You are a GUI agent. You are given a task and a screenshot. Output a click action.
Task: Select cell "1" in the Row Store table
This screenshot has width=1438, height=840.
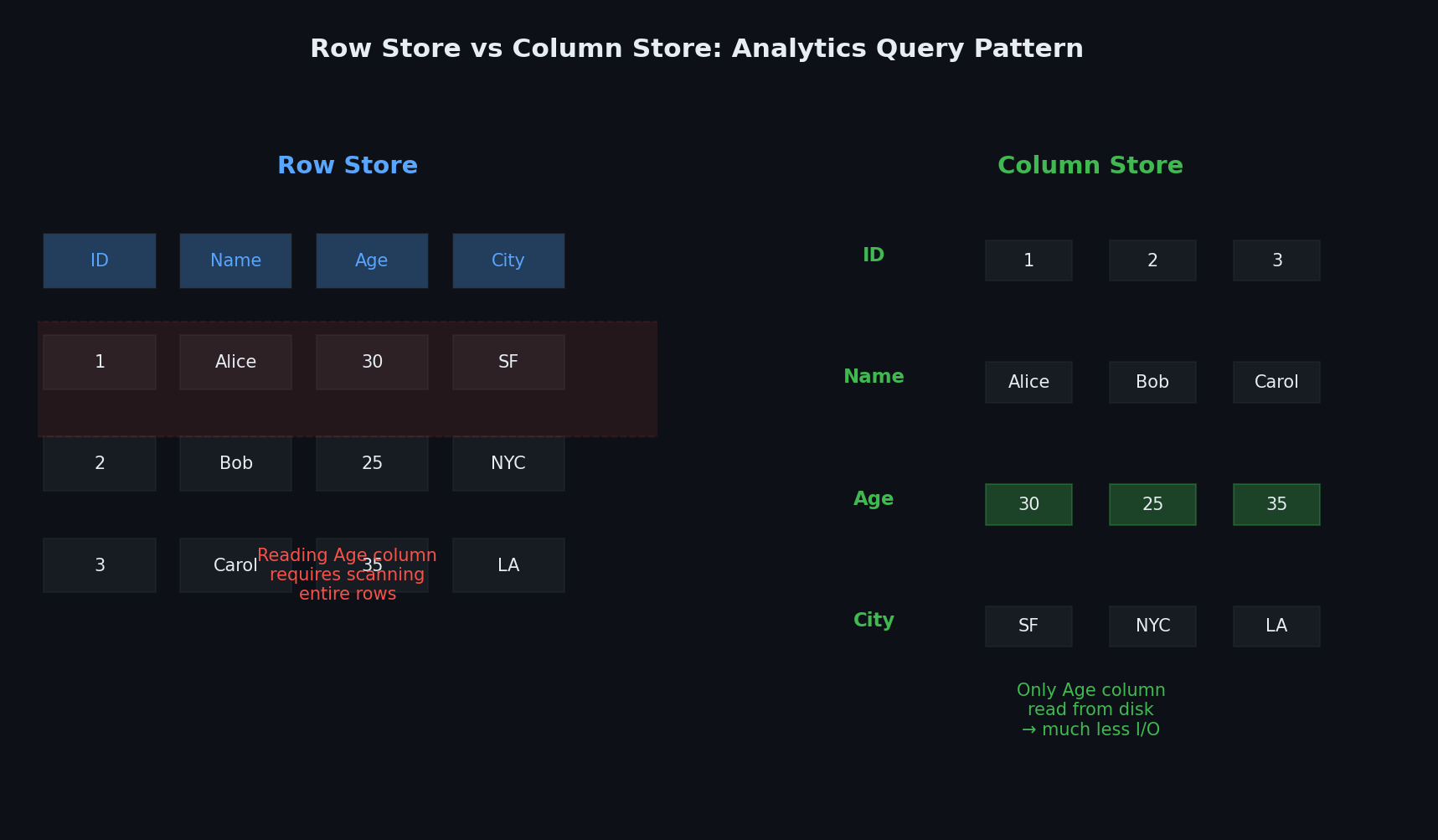[x=100, y=362]
